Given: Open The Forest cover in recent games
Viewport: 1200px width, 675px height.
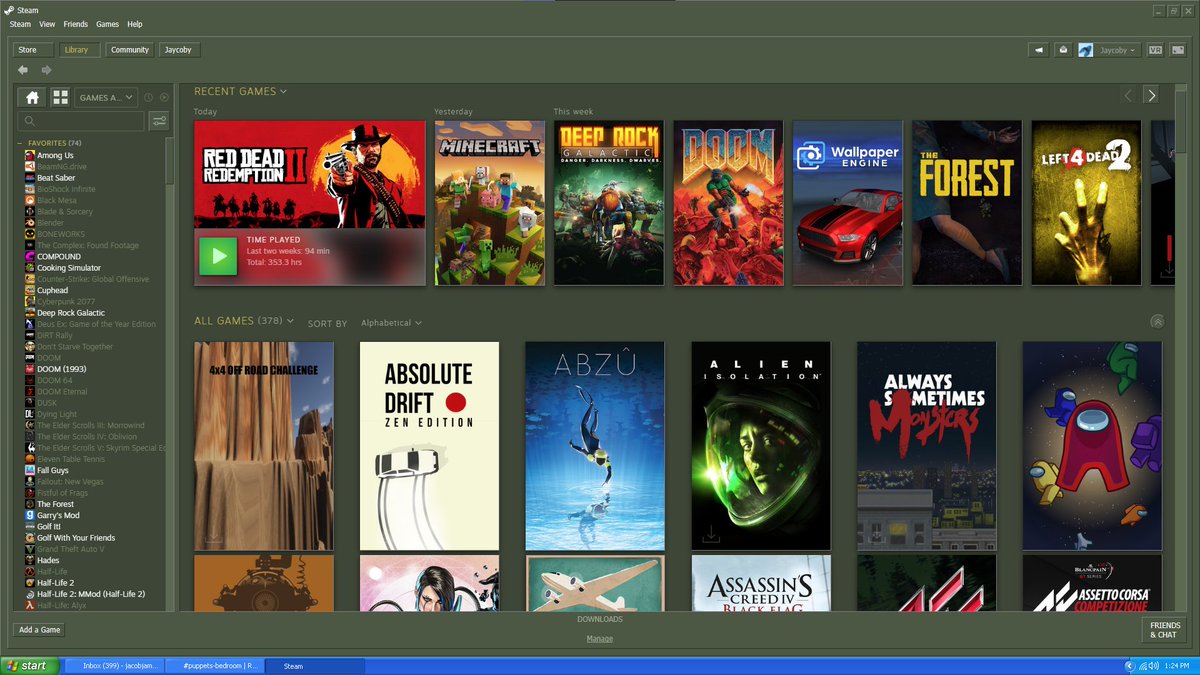Looking at the screenshot, I should (967, 203).
